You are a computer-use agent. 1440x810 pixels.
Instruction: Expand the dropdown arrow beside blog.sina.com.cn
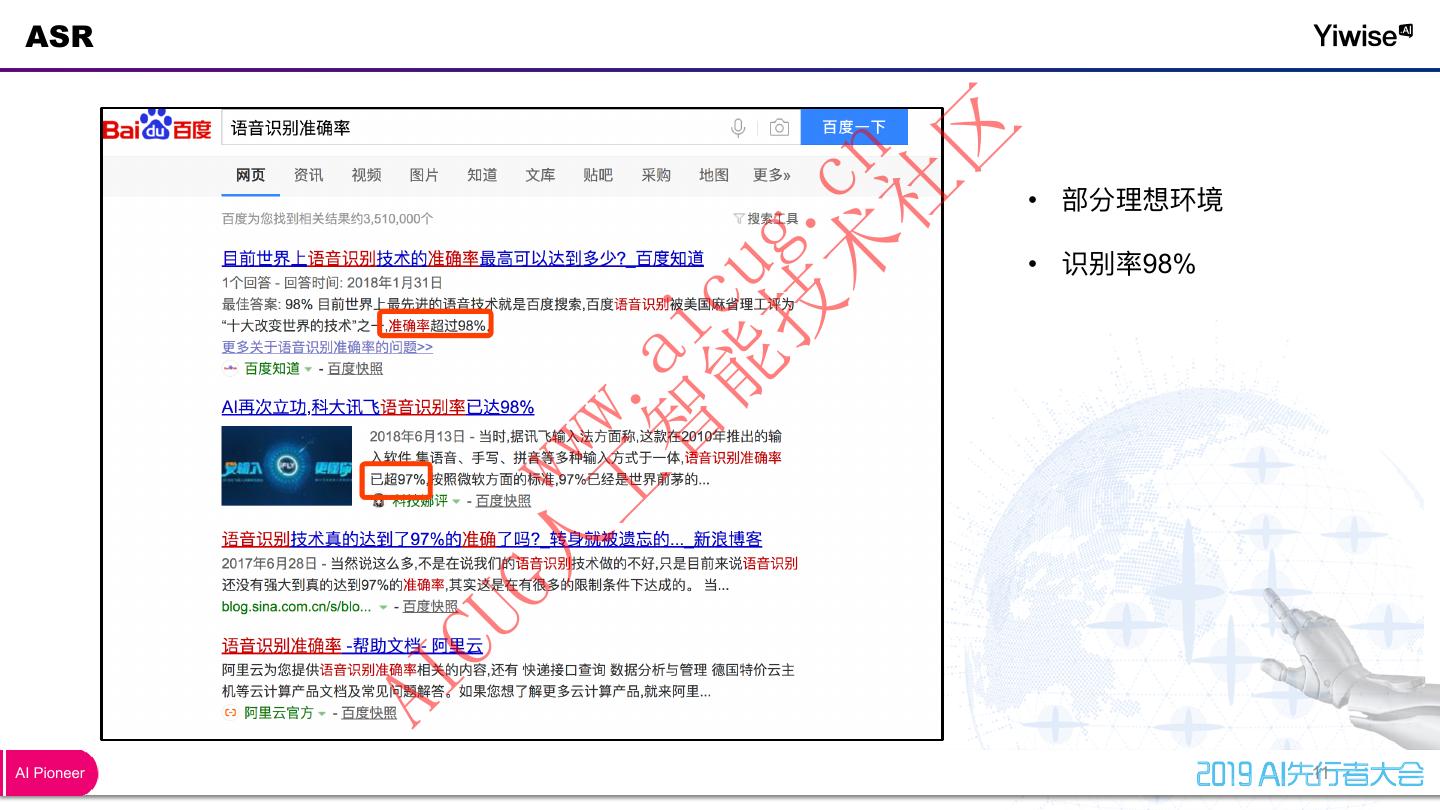coord(383,607)
